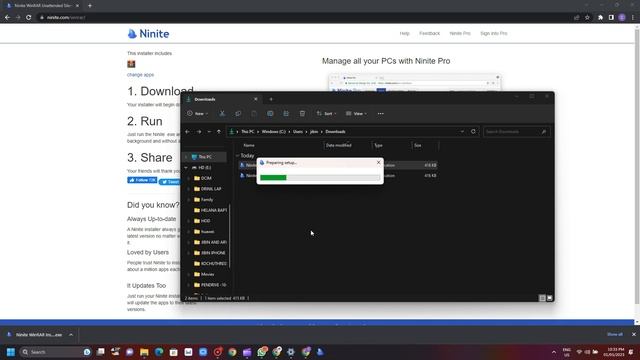
Task: Open the Chrome Extensions puzzle icon
Action: coord(600,18)
